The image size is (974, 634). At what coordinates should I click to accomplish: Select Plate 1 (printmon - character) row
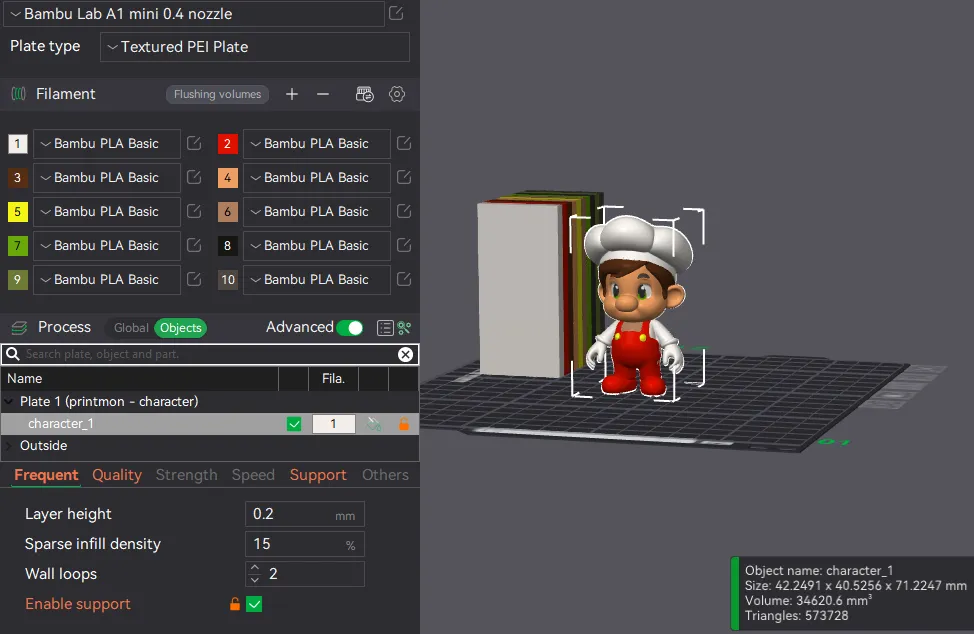(210, 402)
